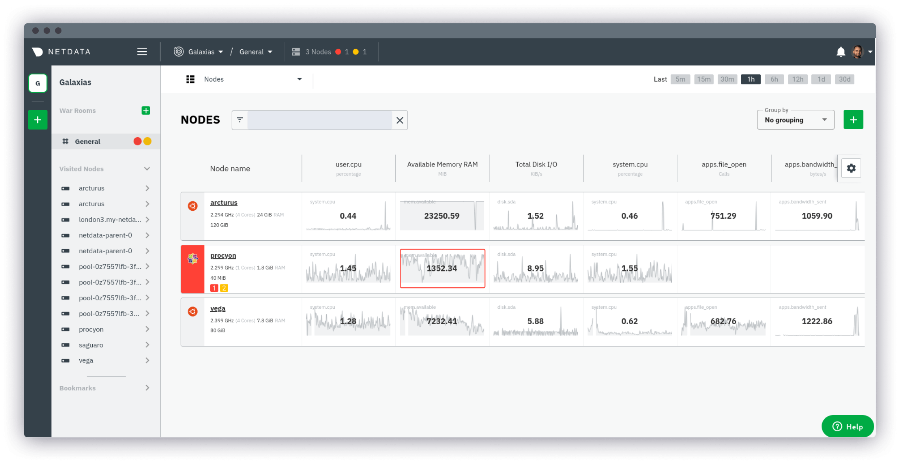Open the column settings gear icon

tap(851, 168)
